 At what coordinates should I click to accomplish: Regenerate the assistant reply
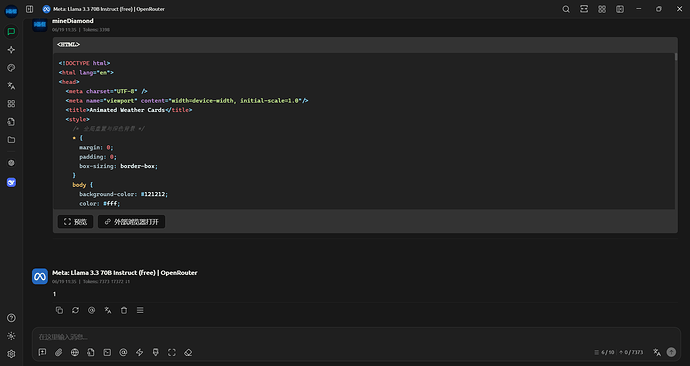point(75,310)
